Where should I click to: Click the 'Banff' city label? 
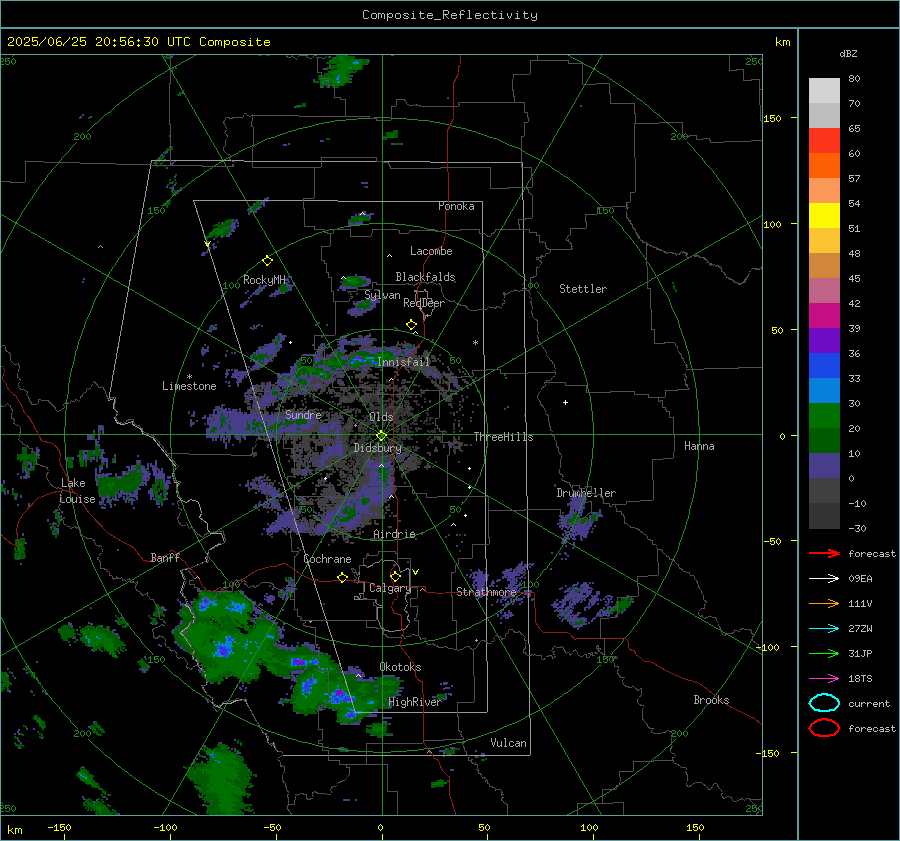165,557
